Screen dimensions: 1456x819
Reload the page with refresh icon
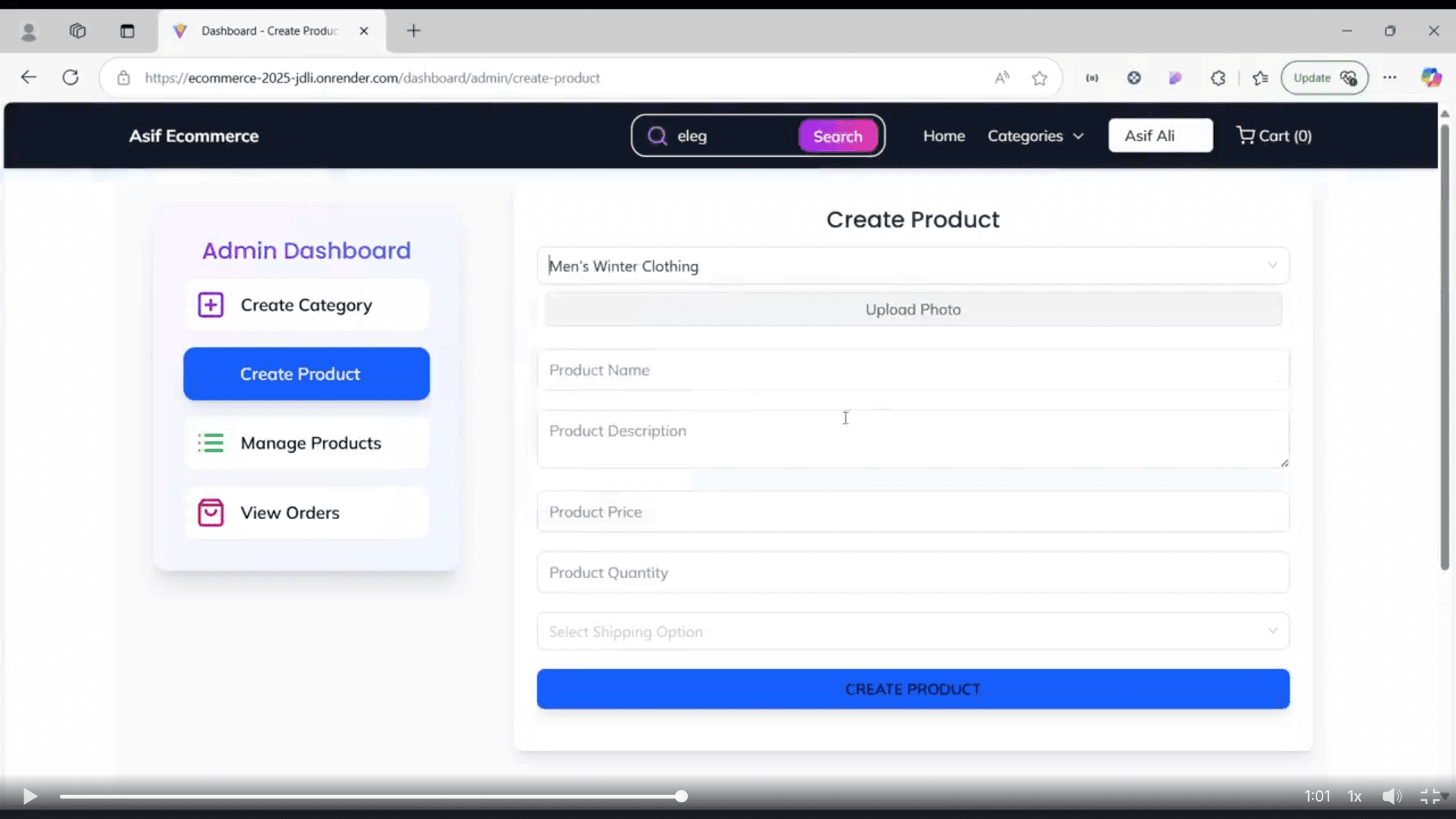pyautogui.click(x=71, y=77)
